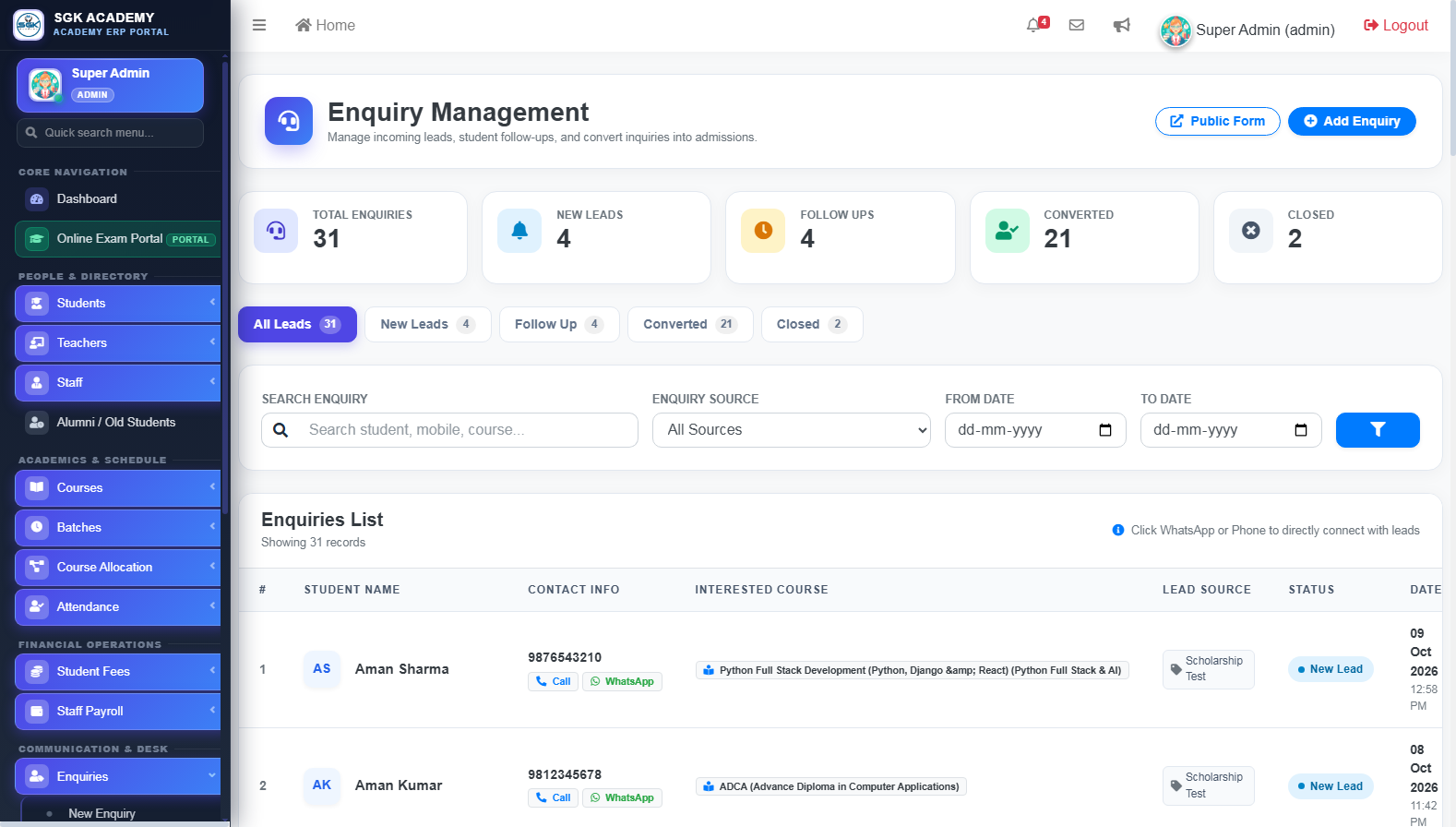The image size is (1456, 827).
Task: Click the Follow Ups clock icon
Action: (x=763, y=231)
